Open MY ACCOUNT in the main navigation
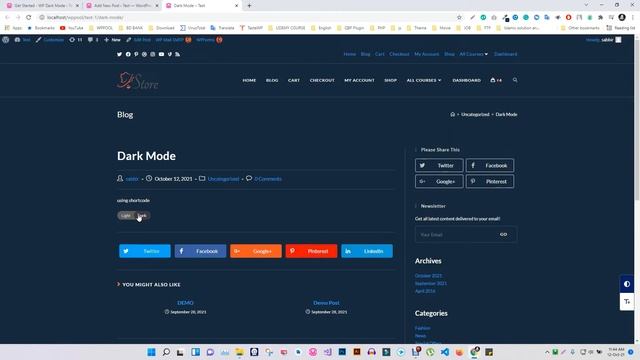The height and width of the screenshot is (360, 640). [359, 80]
